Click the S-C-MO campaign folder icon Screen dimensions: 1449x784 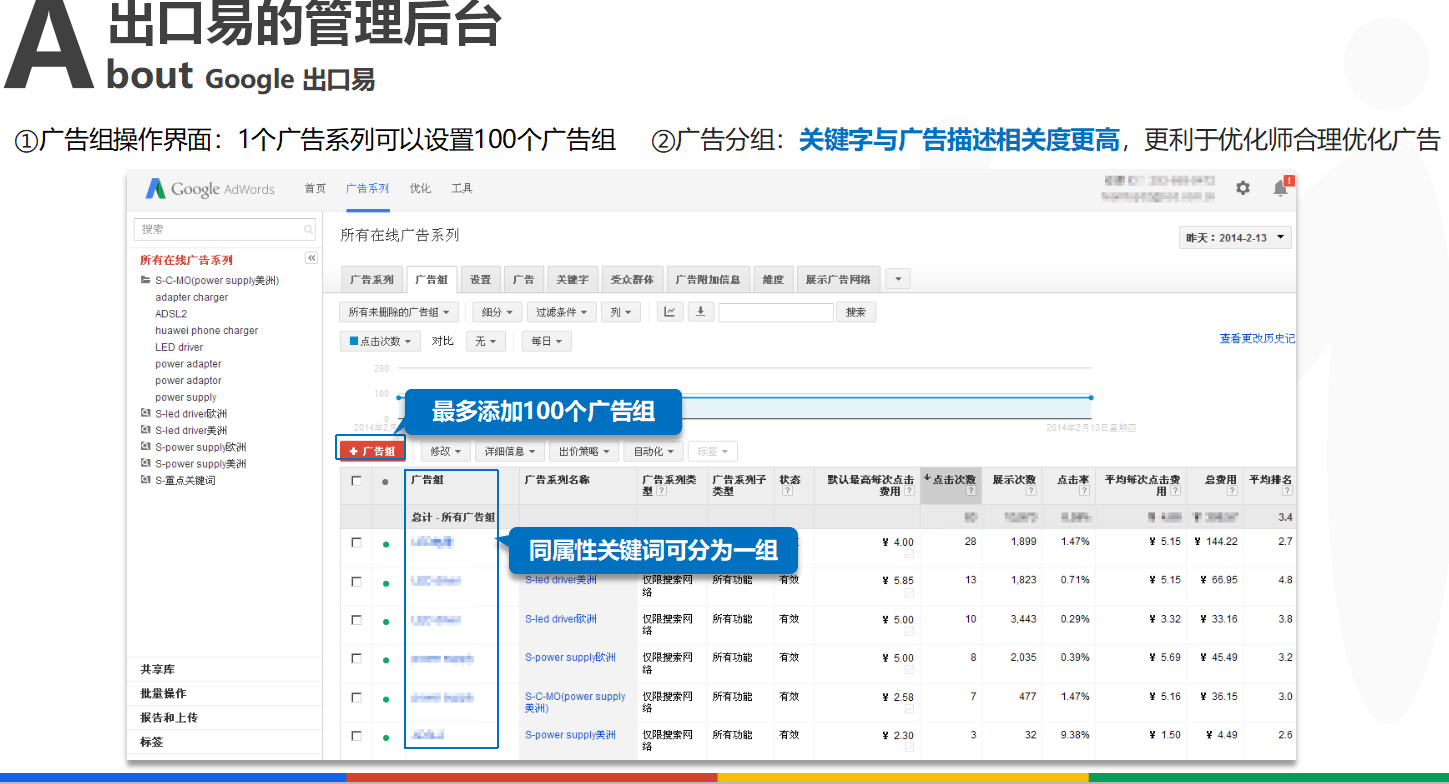(146, 281)
